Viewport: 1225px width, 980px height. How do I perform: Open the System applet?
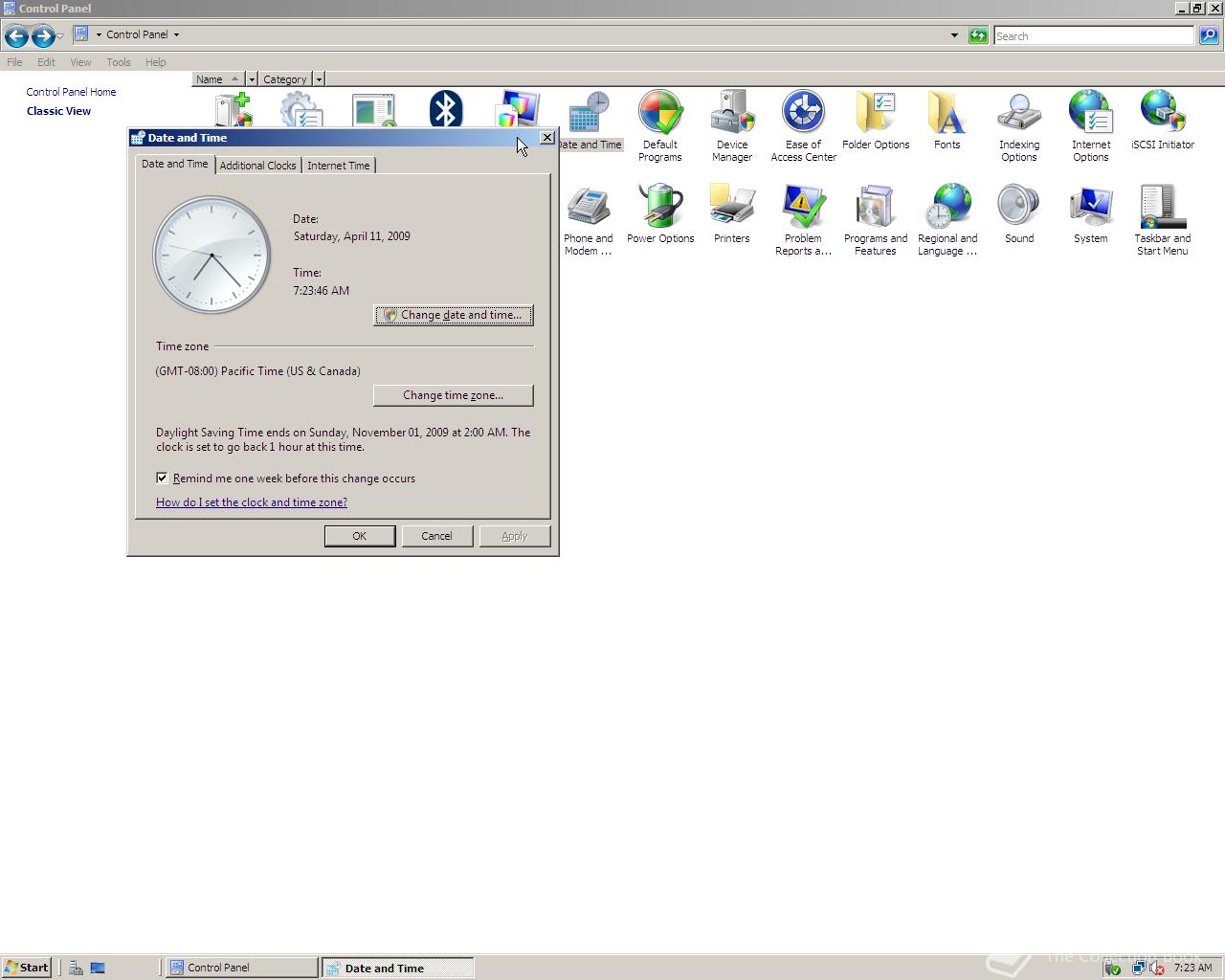pyautogui.click(x=1090, y=215)
